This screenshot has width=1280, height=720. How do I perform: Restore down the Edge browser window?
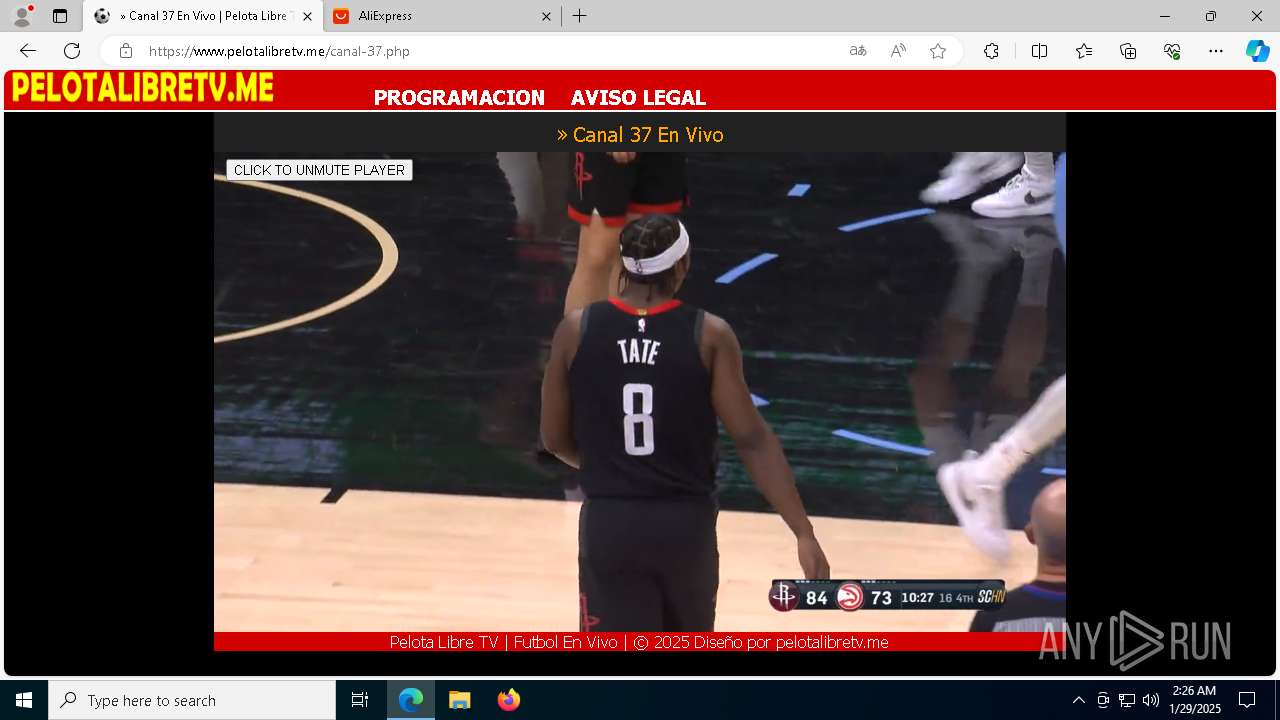(x=1211, y=16)
